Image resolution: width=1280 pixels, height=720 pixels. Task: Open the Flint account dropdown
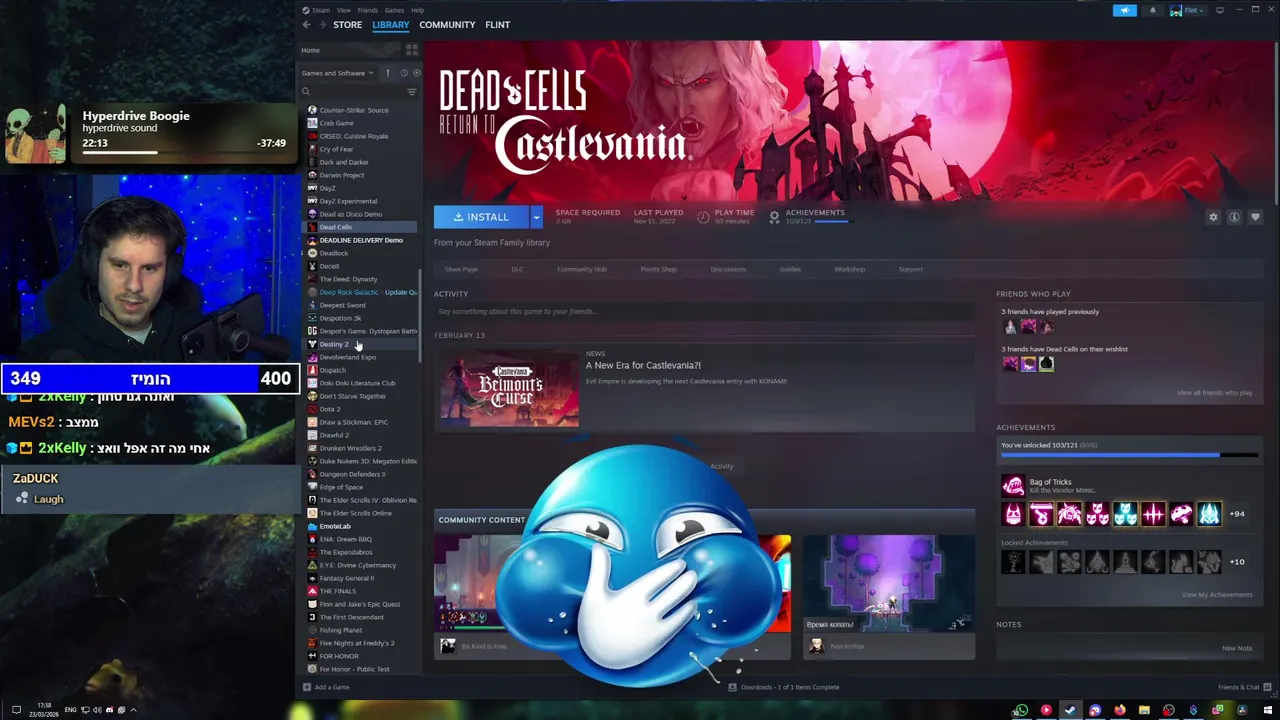(x=1190, y=10)
